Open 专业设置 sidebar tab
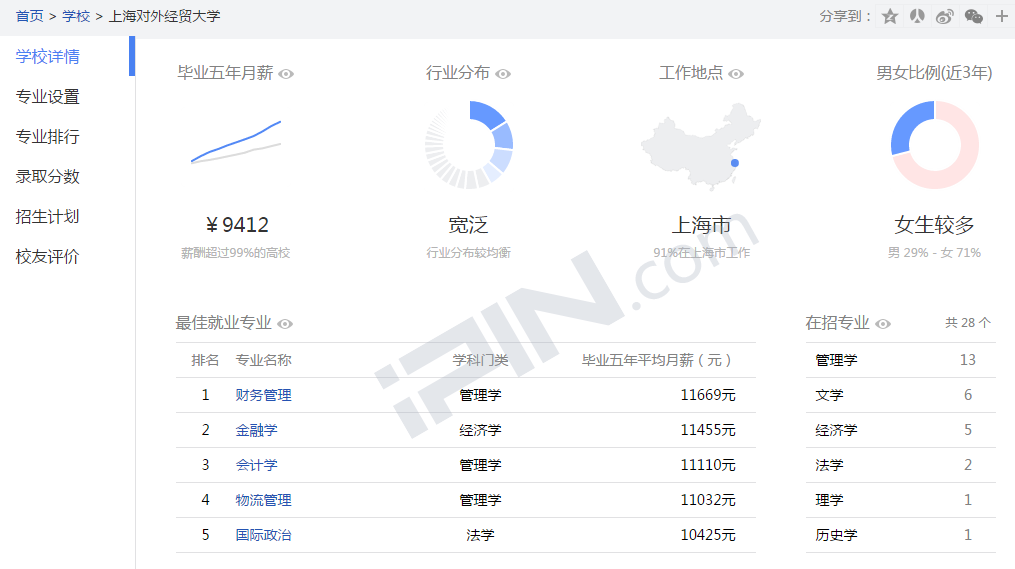Image resolution: width=1015 pixels, height=569 pixels. (48, 96)
